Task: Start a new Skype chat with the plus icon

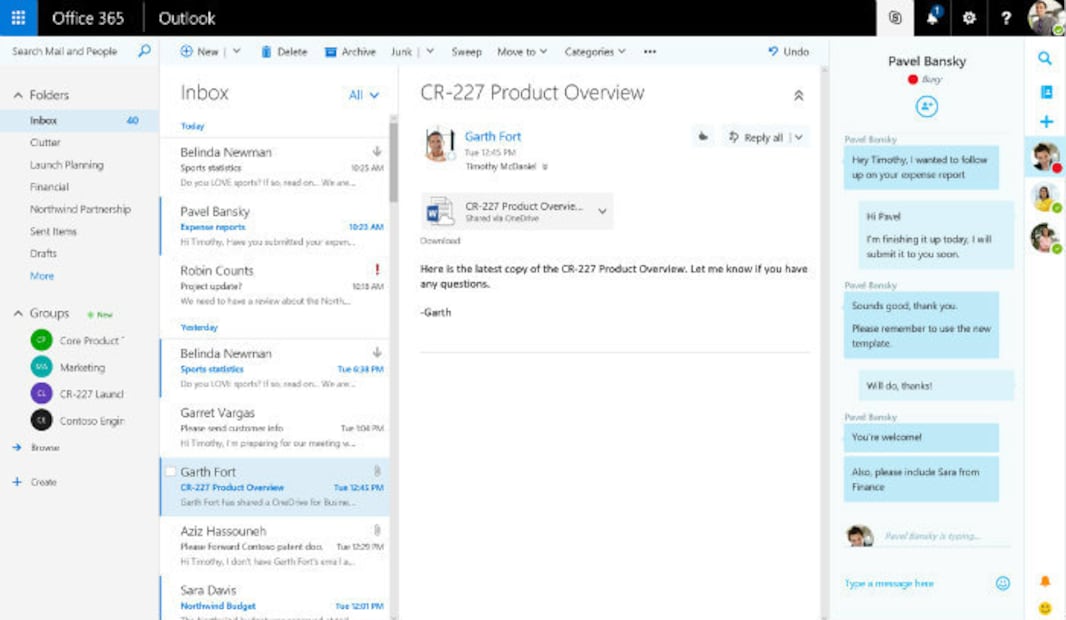Action: (1046, 122)
